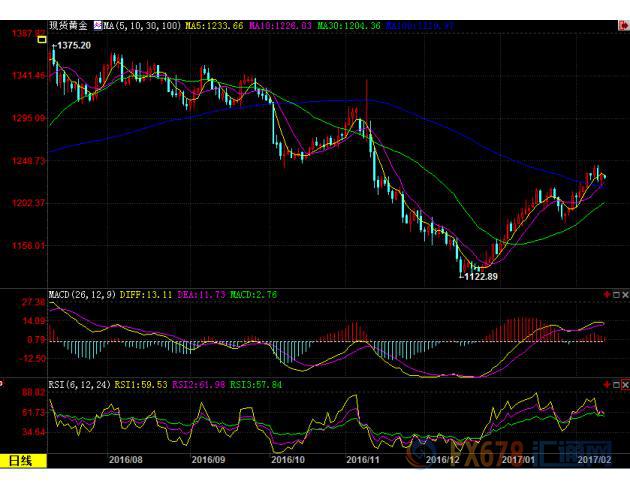Select the 日线 daily period tab

click(x=22, y=459)
